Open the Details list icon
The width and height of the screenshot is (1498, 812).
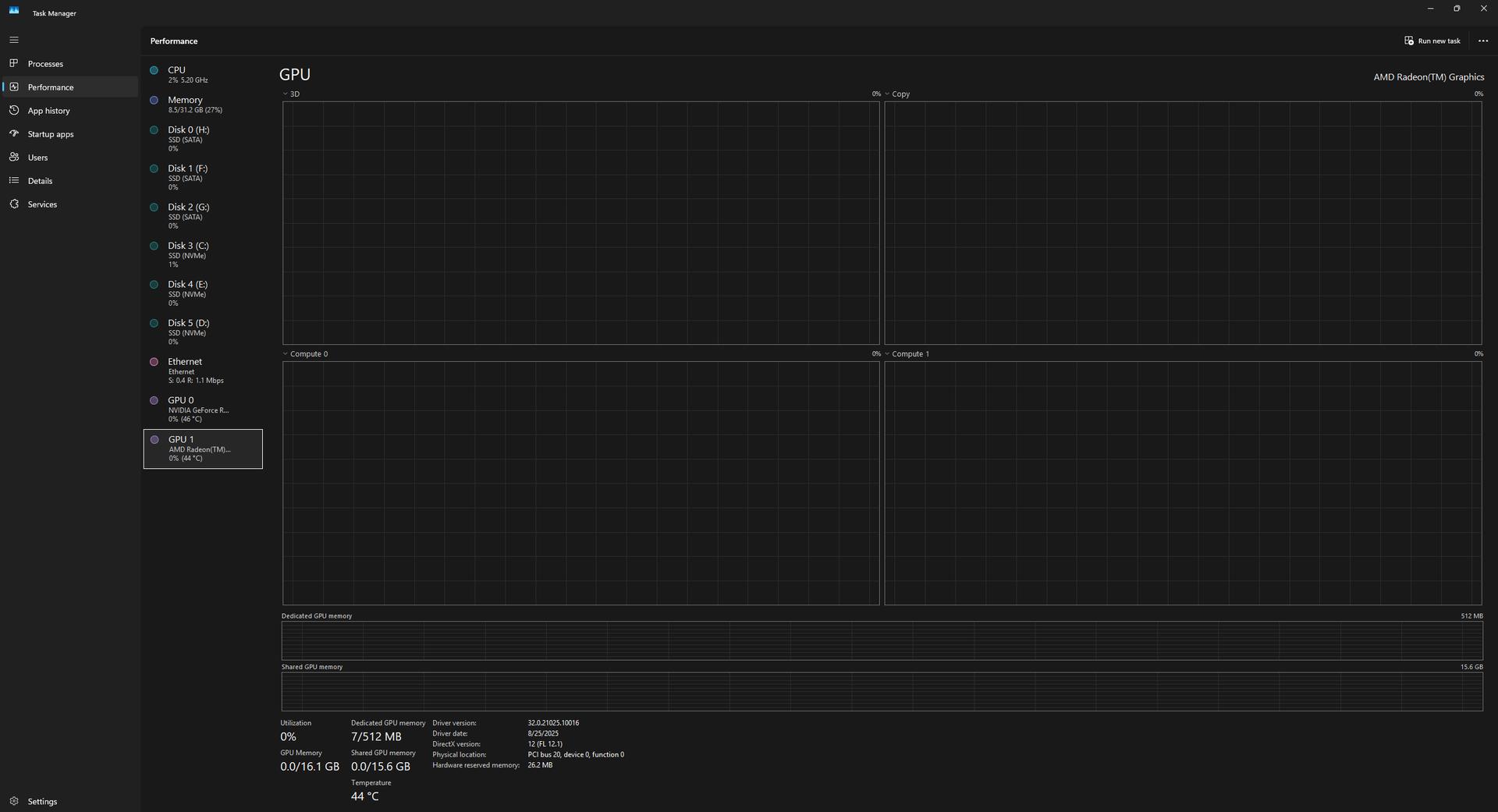pos(14,180)
